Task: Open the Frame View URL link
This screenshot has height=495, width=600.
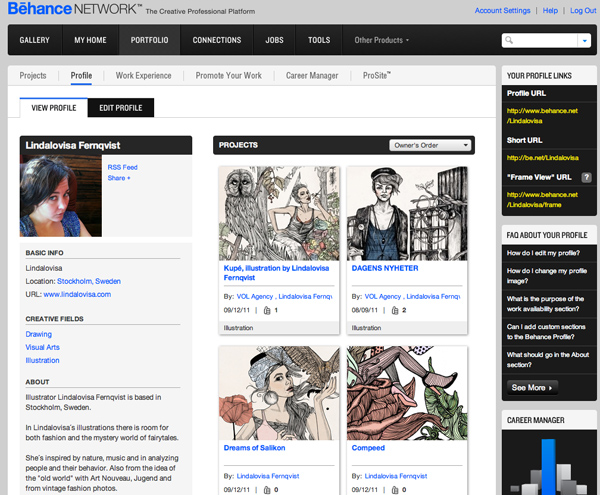Action: [x=542, y=200]
